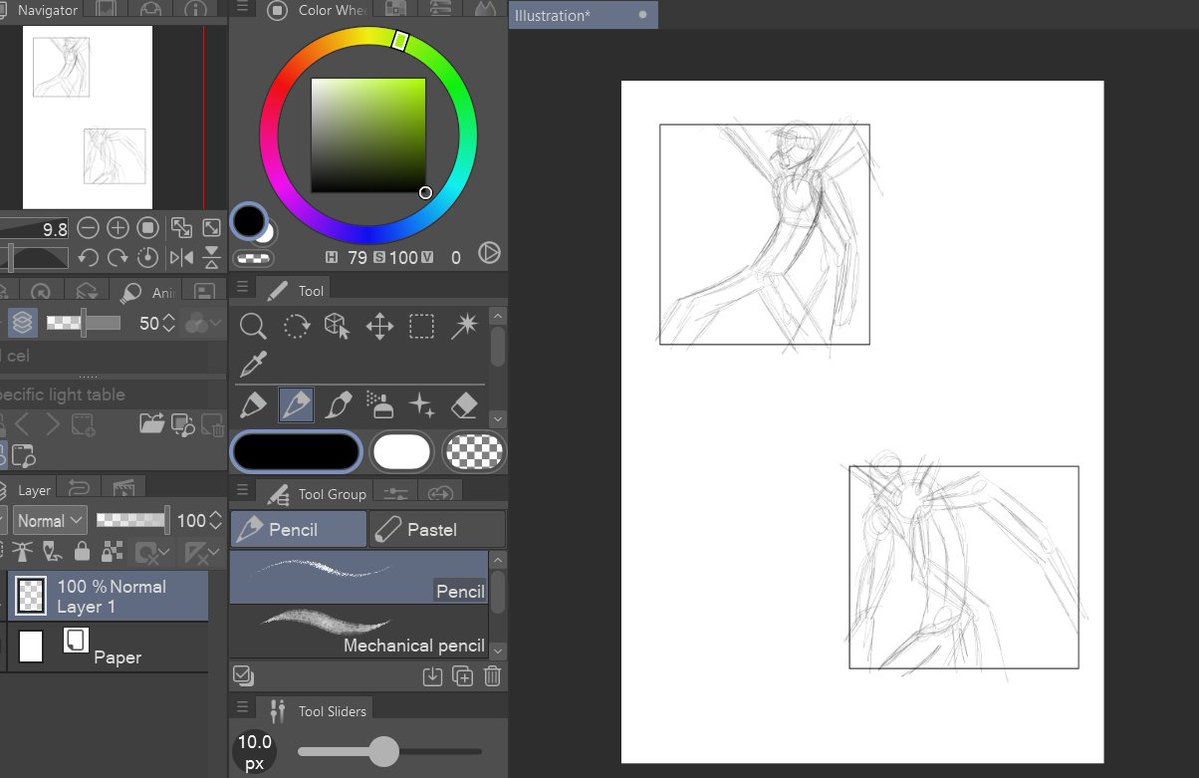Rotate canvas left in Navigator
This screenshot has height=778, width=1199.
coord(88,258)
